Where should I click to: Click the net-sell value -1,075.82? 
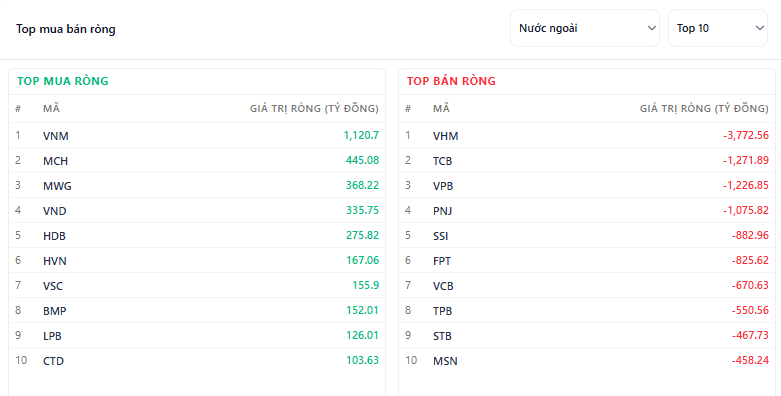pyautogui.click(x=746, y=210)
